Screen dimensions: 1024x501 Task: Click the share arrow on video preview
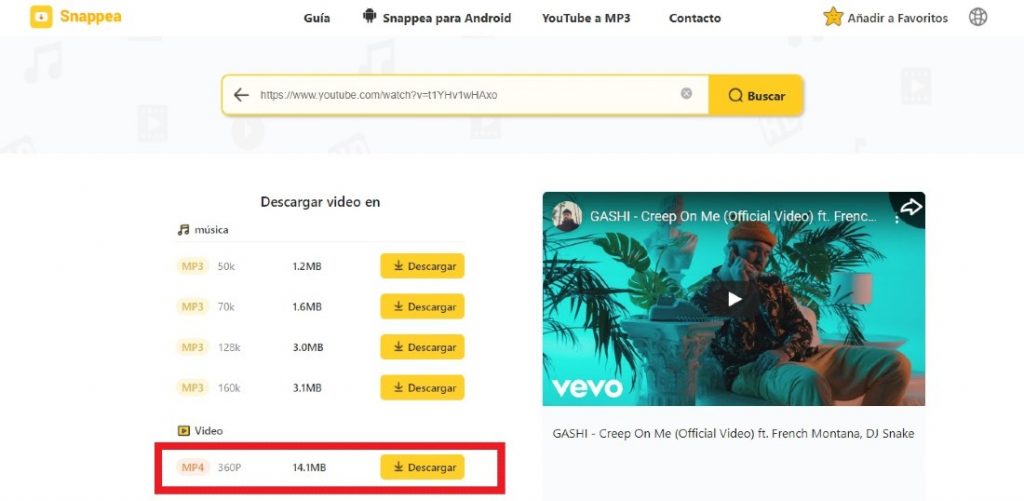click(910, 208)
